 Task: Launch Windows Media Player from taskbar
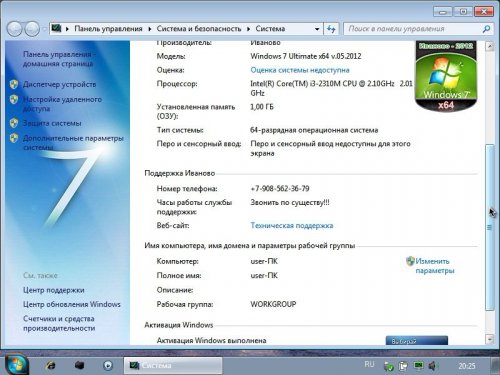[108, 366]
